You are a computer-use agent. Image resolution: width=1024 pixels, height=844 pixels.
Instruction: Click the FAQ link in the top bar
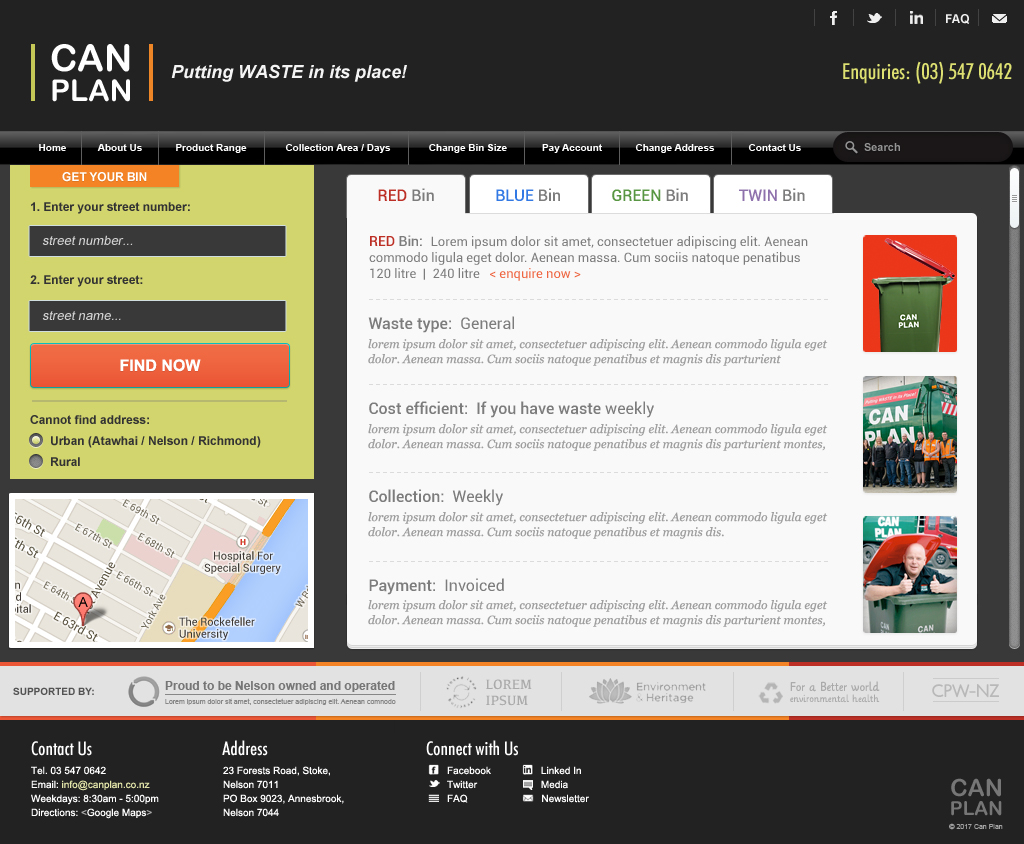click(x=957, y=19)
